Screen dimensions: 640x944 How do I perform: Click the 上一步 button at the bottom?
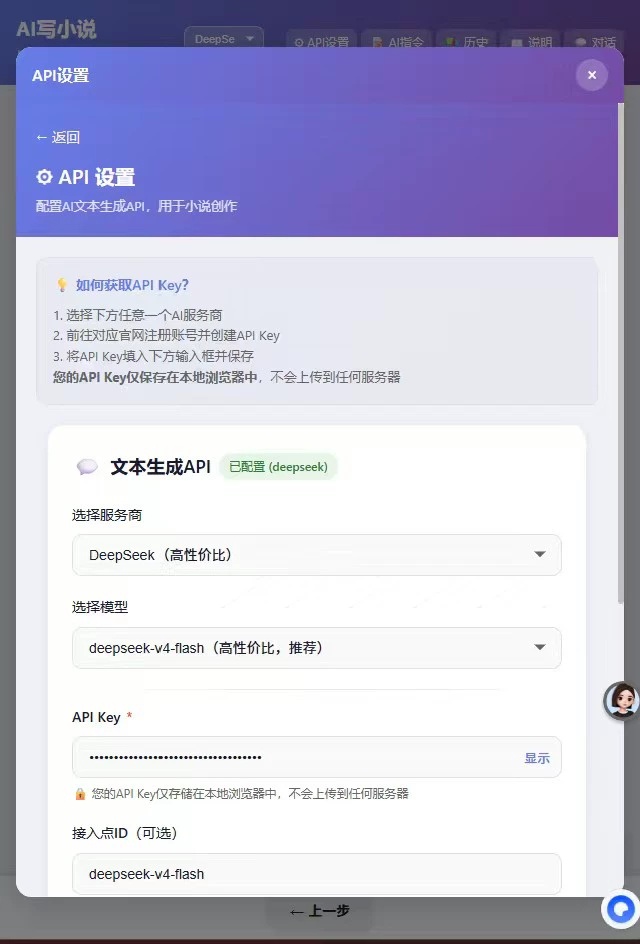pyautogui.click(x=318, y=911)
